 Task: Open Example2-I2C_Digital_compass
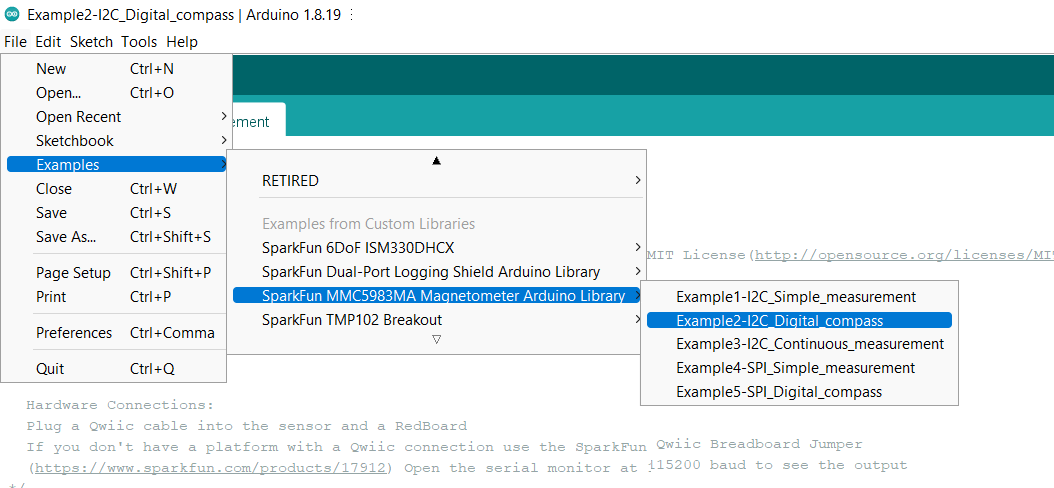(799, 321)
